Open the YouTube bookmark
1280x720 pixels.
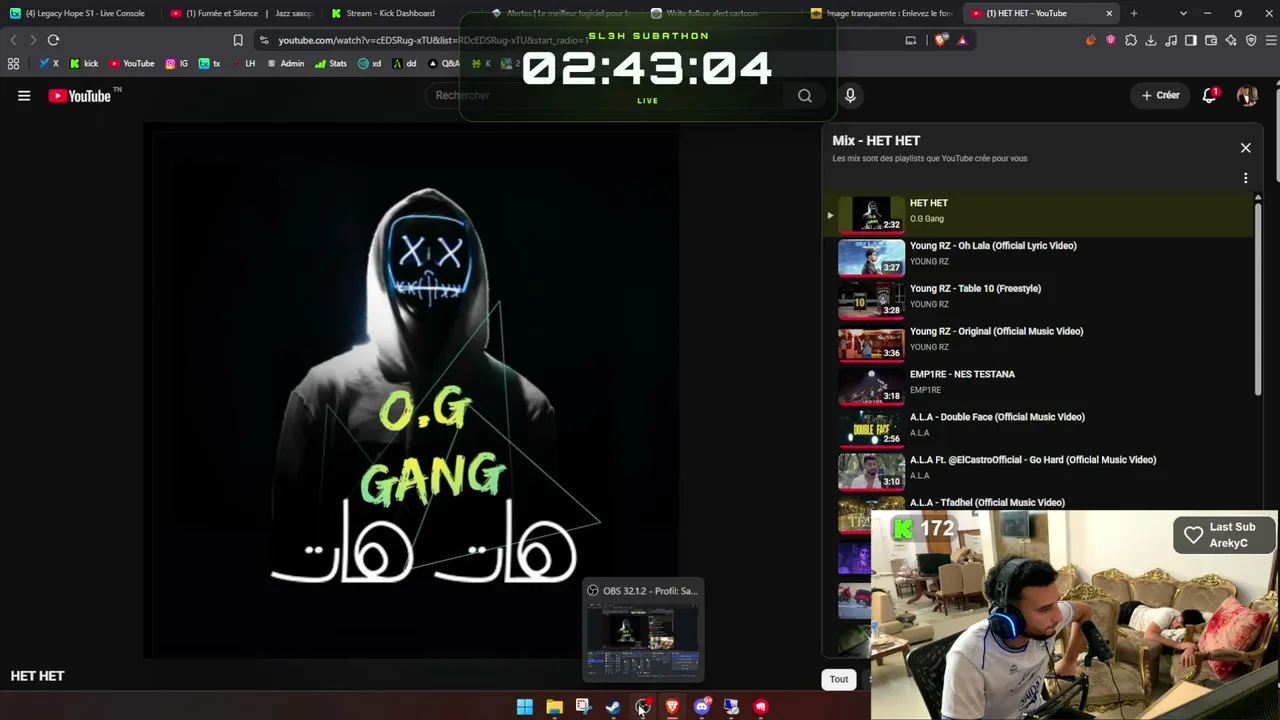point(132,63)
